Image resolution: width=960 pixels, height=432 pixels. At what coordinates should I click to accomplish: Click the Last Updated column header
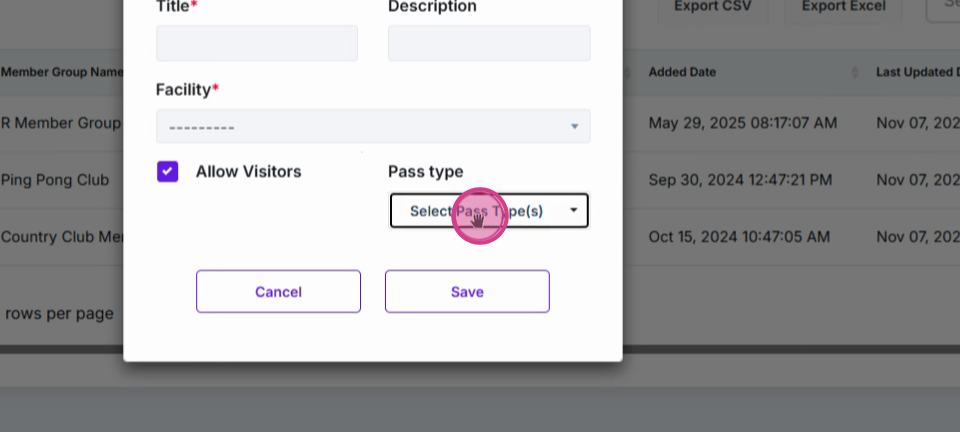[x=918, y=72]
